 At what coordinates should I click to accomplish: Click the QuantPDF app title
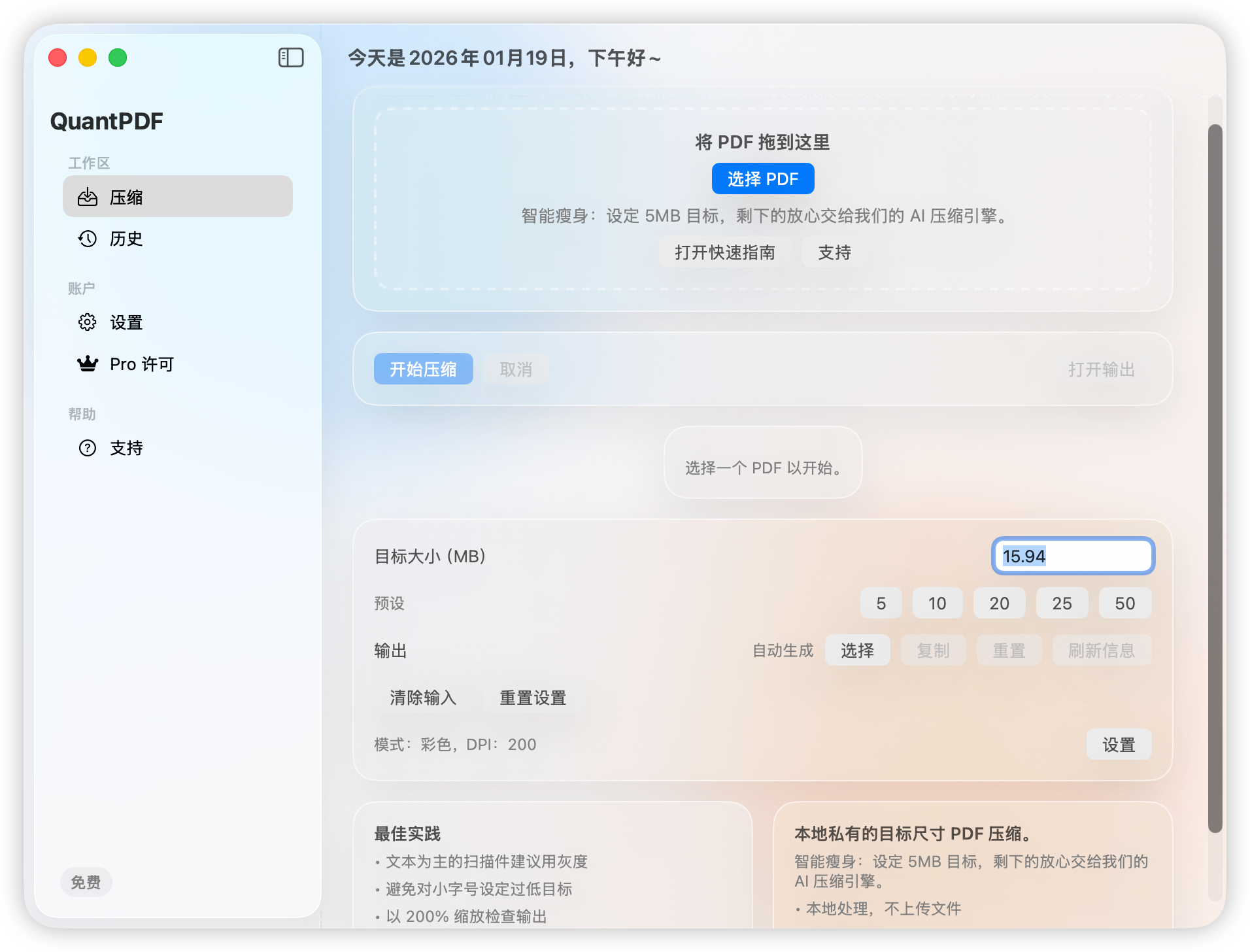106,121
